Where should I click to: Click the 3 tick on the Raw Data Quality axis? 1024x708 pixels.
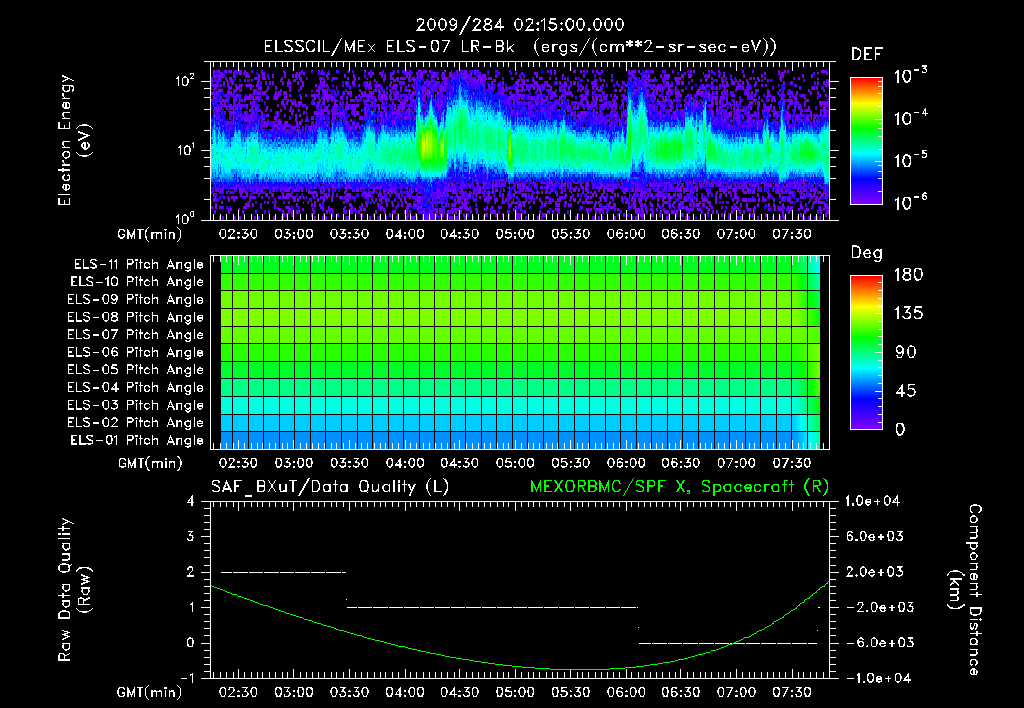(x=191, y=537)
